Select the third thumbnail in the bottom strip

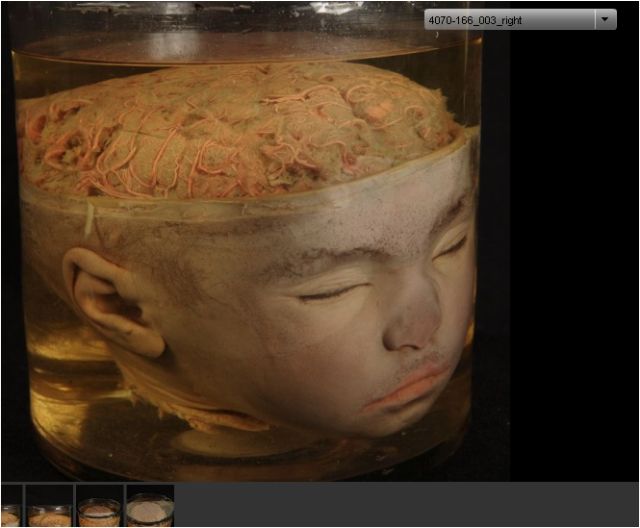pos(100,505)
